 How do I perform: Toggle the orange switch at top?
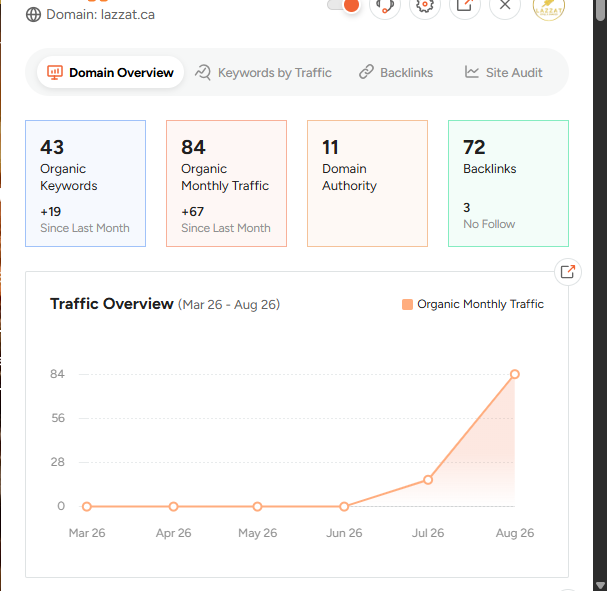344,5
